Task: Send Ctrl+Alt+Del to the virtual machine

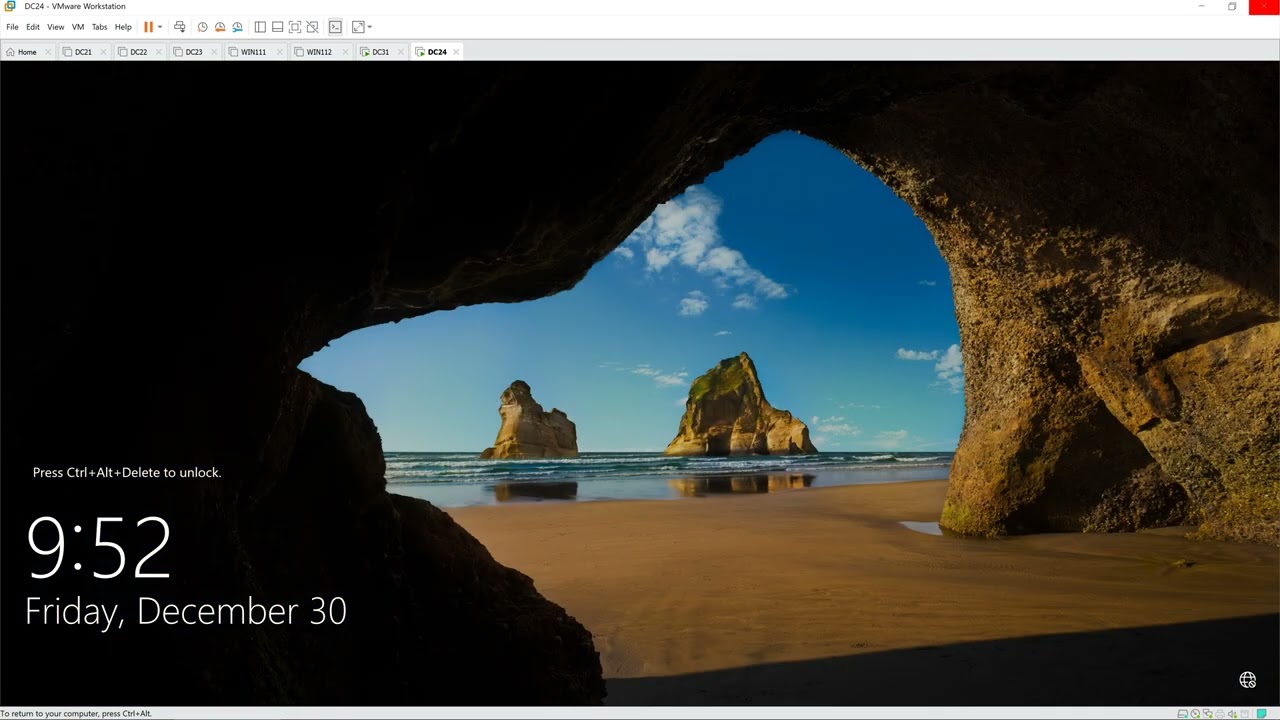Action: 180,27
